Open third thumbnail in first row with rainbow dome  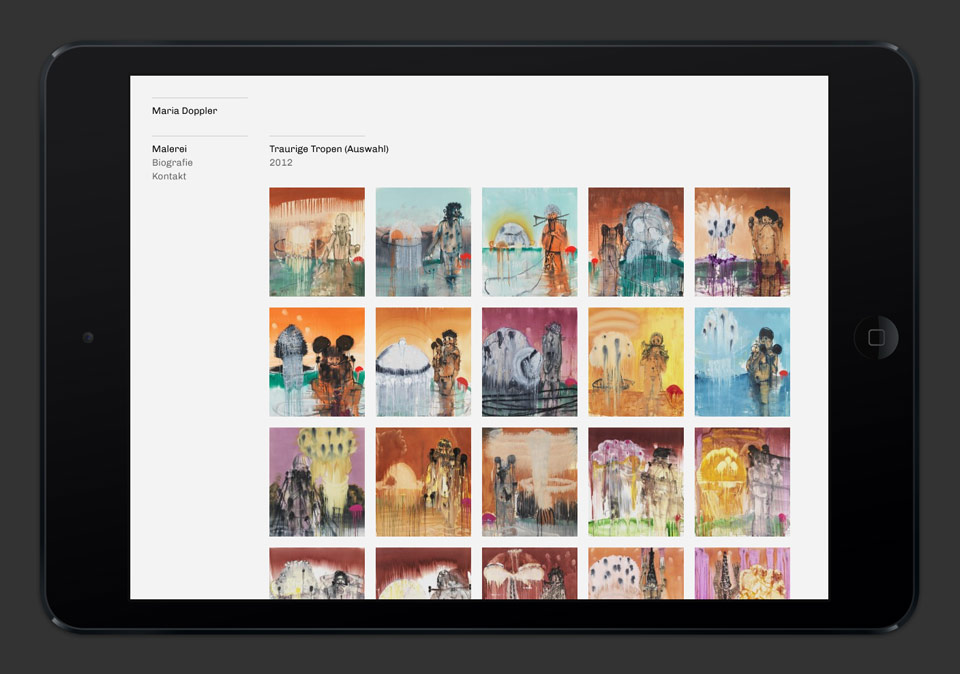point(530,242)
